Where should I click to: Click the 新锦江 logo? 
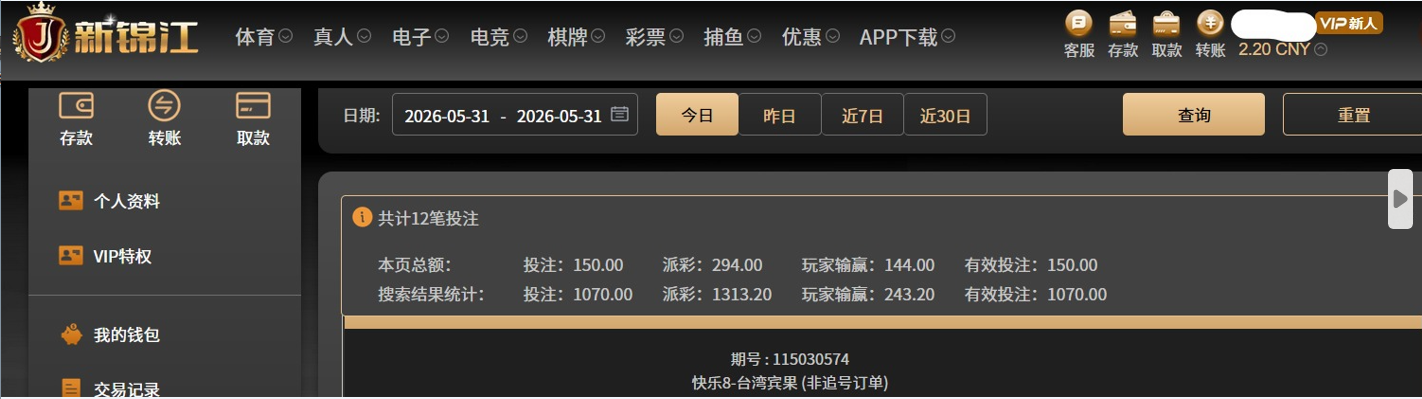click(105, 33)
